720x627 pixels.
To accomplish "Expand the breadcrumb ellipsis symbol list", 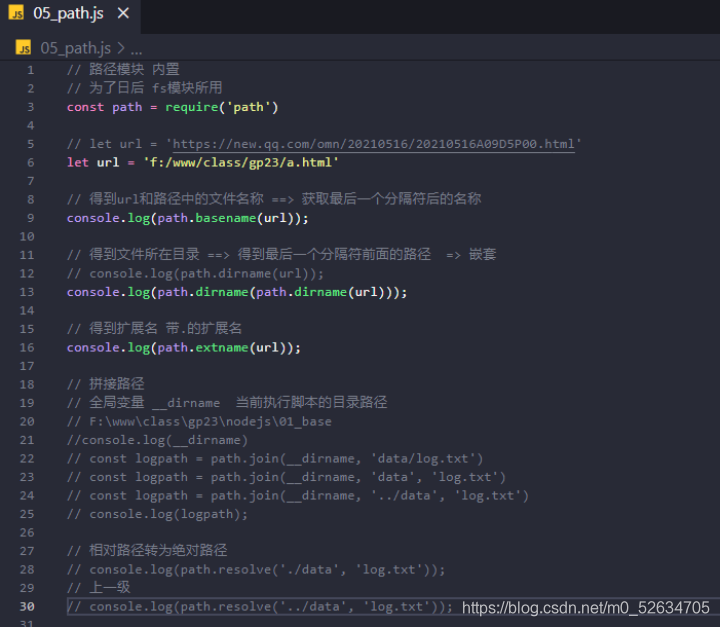I will [136, 49].
